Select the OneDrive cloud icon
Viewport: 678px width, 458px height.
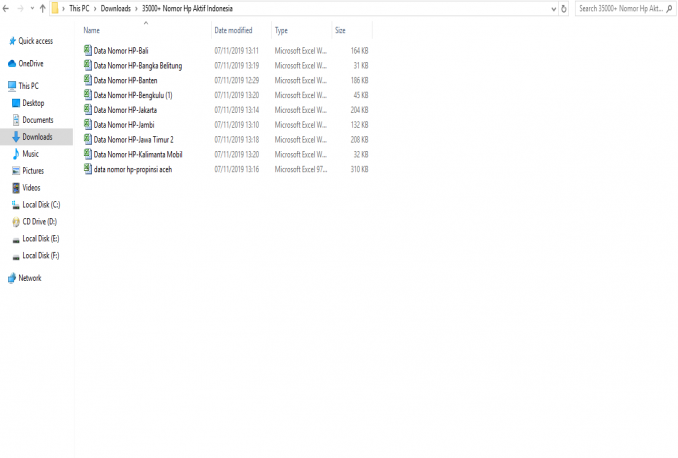[11, 63]
